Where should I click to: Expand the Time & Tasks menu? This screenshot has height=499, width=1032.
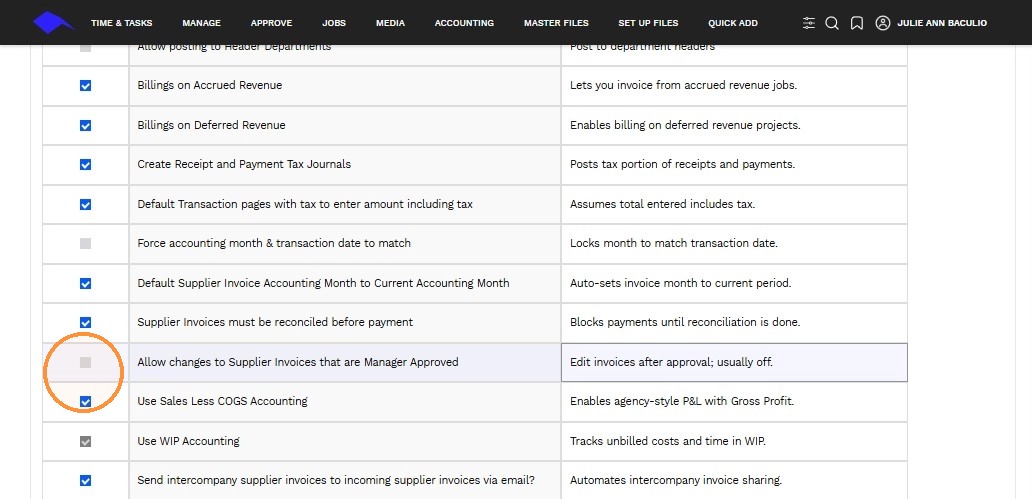[122, 23]
